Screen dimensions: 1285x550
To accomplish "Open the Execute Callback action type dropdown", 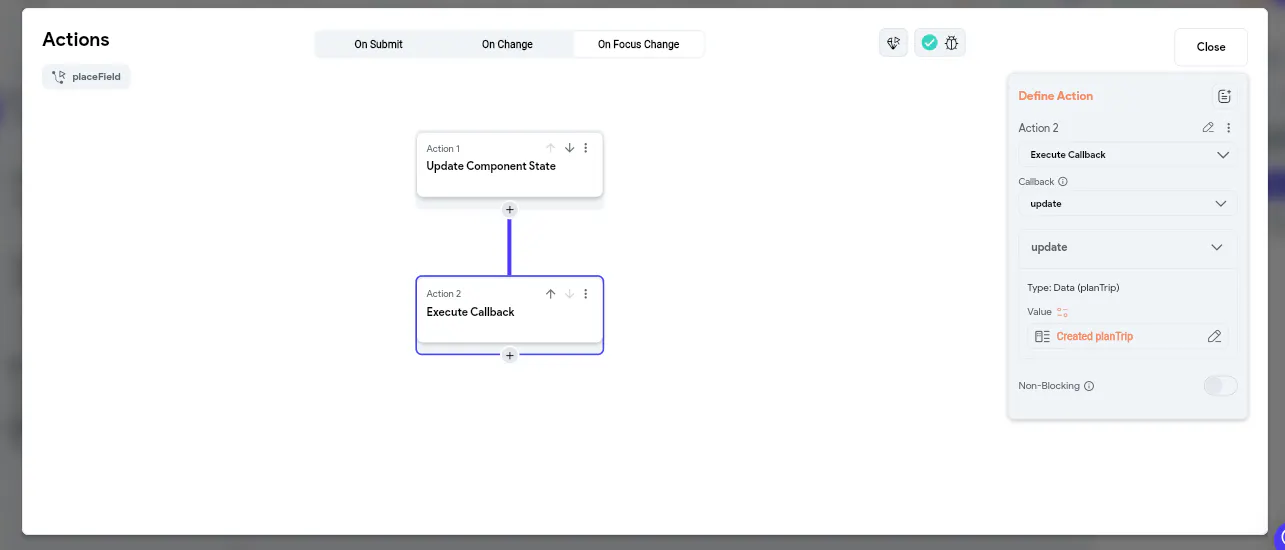I will [1128, 155].
